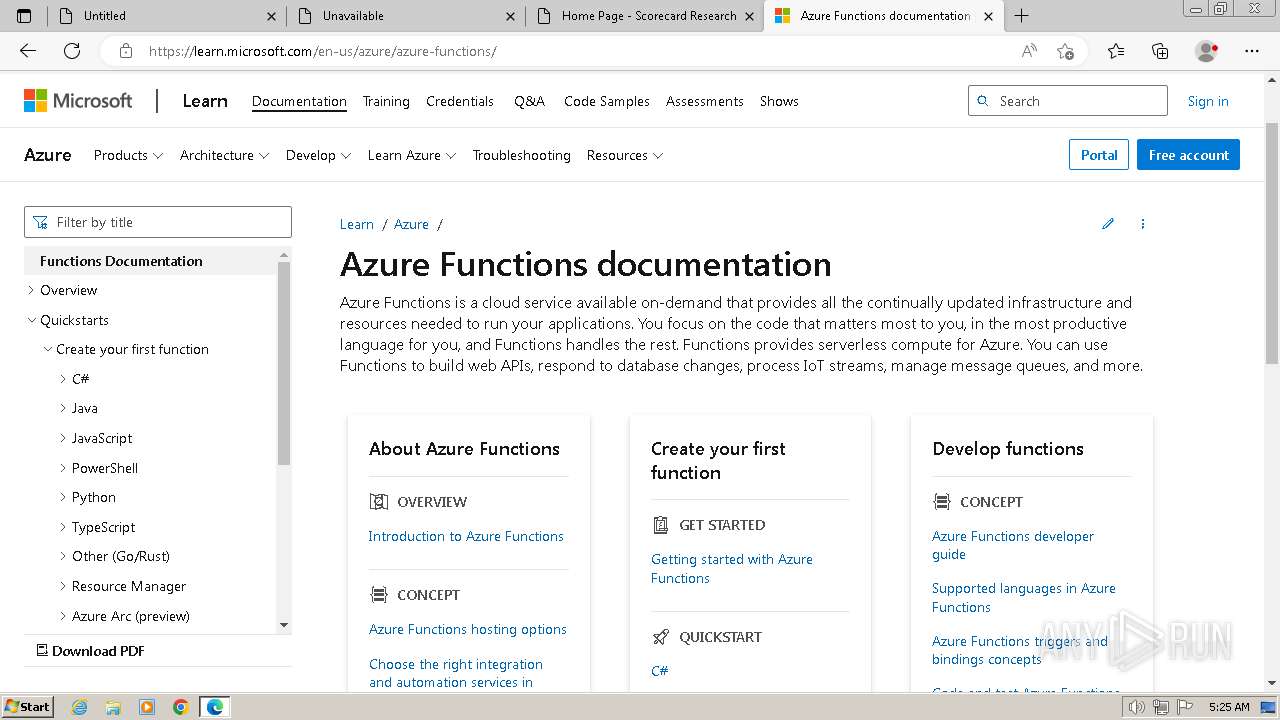Open Assessments in top nav
This screenshot has width=1280, height=720.
pyautogui.click(x=705, y=101)
